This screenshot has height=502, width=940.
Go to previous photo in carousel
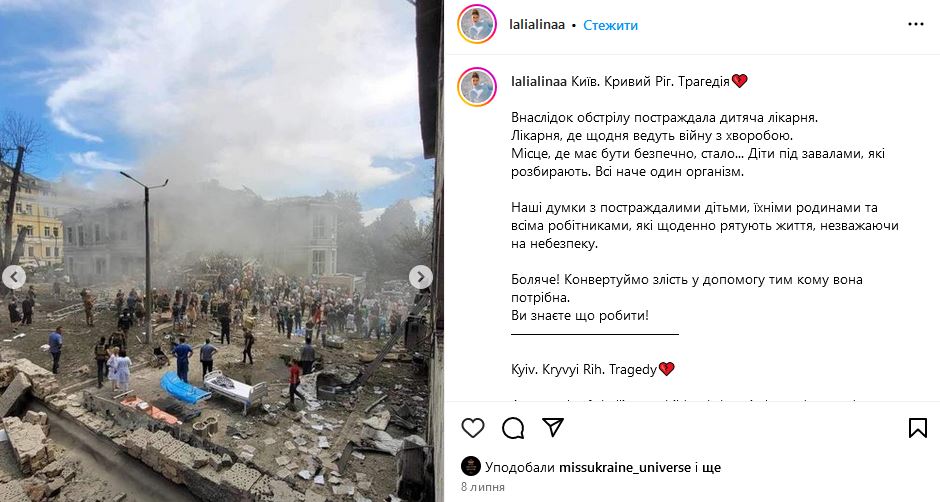pos(14,277)
